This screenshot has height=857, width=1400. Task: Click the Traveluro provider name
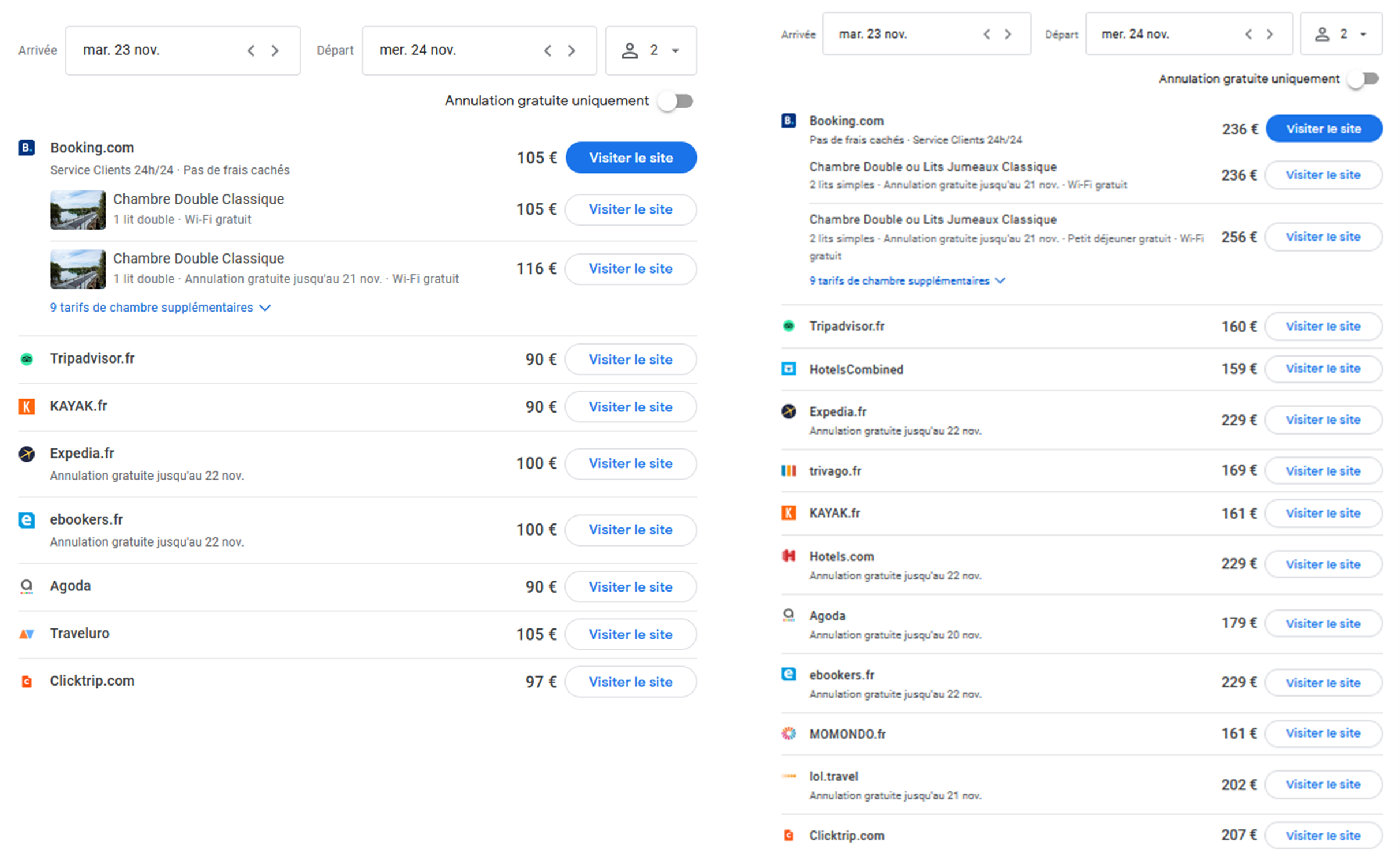[80, 634]
